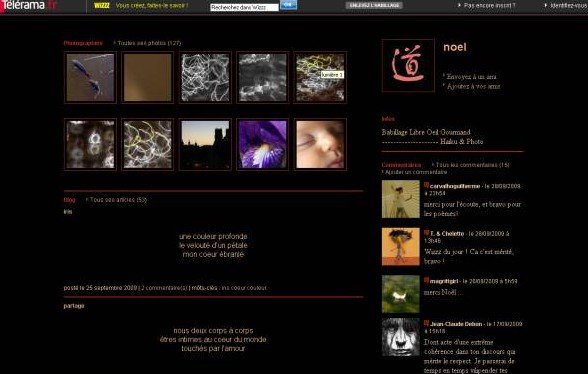Open the purple iris photo thumbnail
Viewport: 588px width, 374px height.
click(262, 144)
